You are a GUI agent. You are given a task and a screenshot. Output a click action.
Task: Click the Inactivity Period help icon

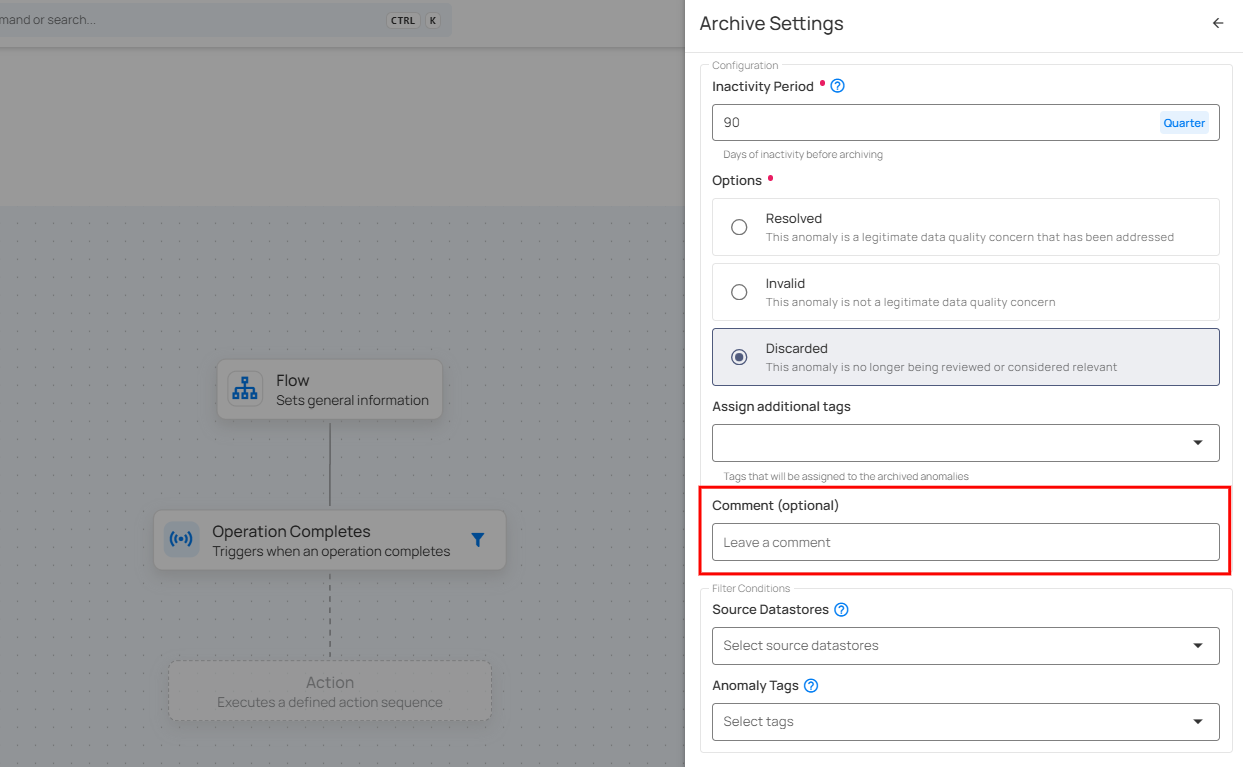coord(838,86)
